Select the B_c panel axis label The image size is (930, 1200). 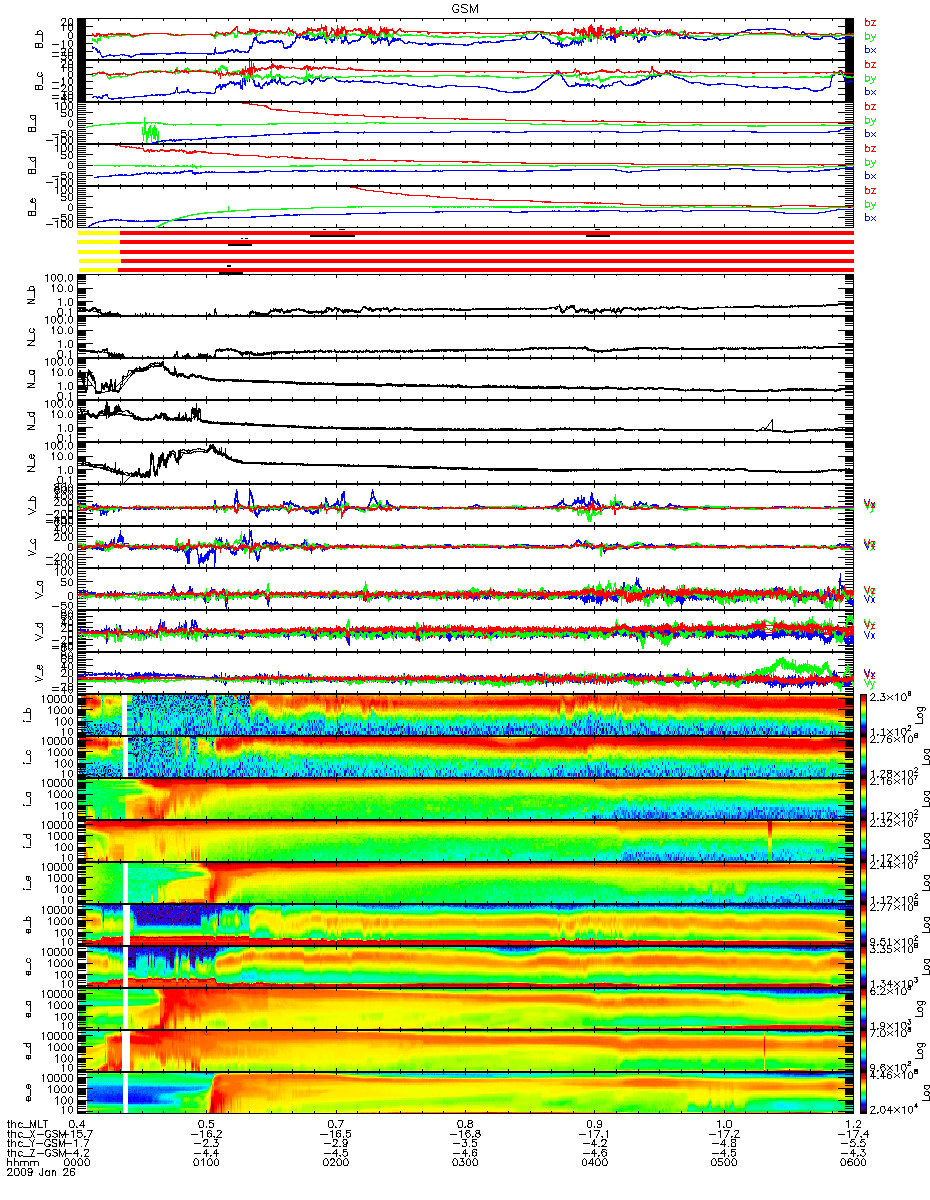[40, 83]
